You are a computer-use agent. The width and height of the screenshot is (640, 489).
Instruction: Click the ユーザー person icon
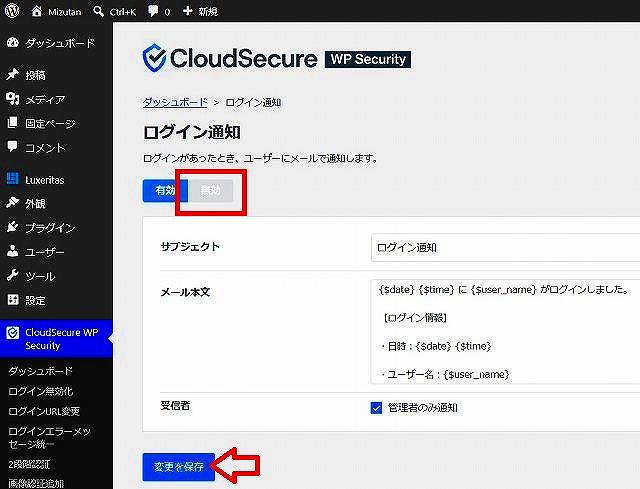[x=13, y=251]
